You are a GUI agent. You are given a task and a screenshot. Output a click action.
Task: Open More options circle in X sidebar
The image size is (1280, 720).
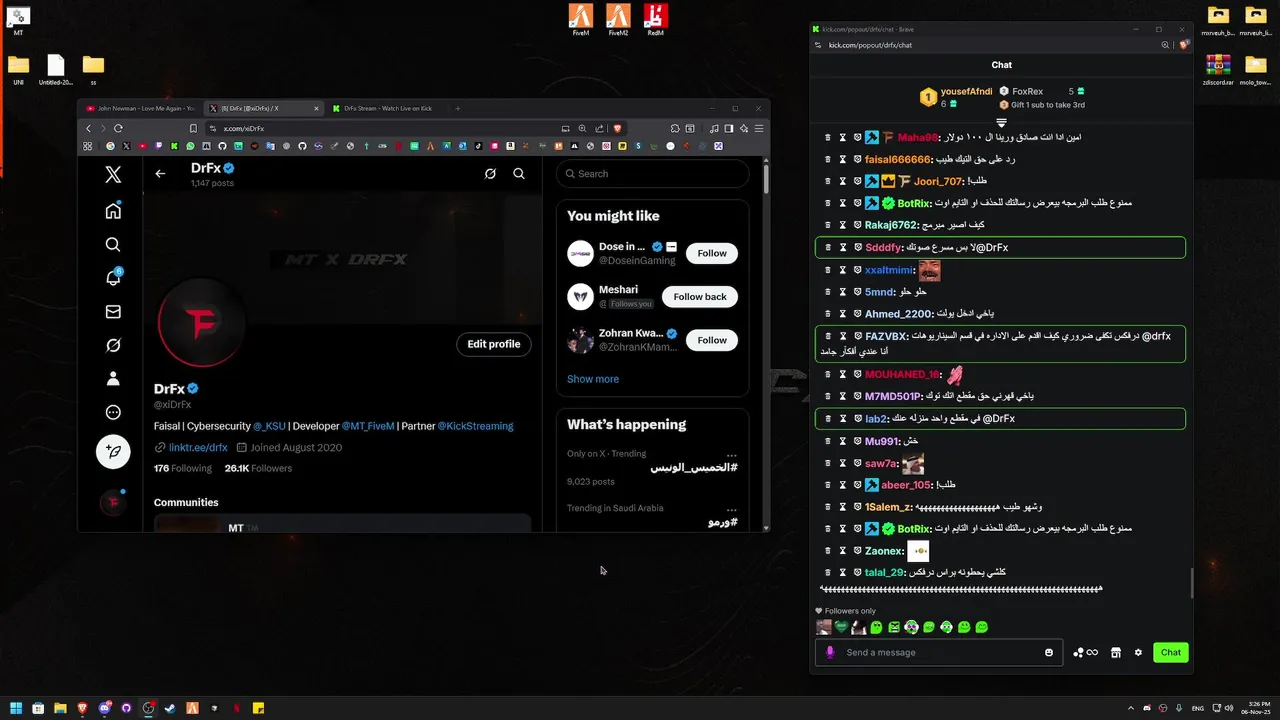(x=113, y=412)
